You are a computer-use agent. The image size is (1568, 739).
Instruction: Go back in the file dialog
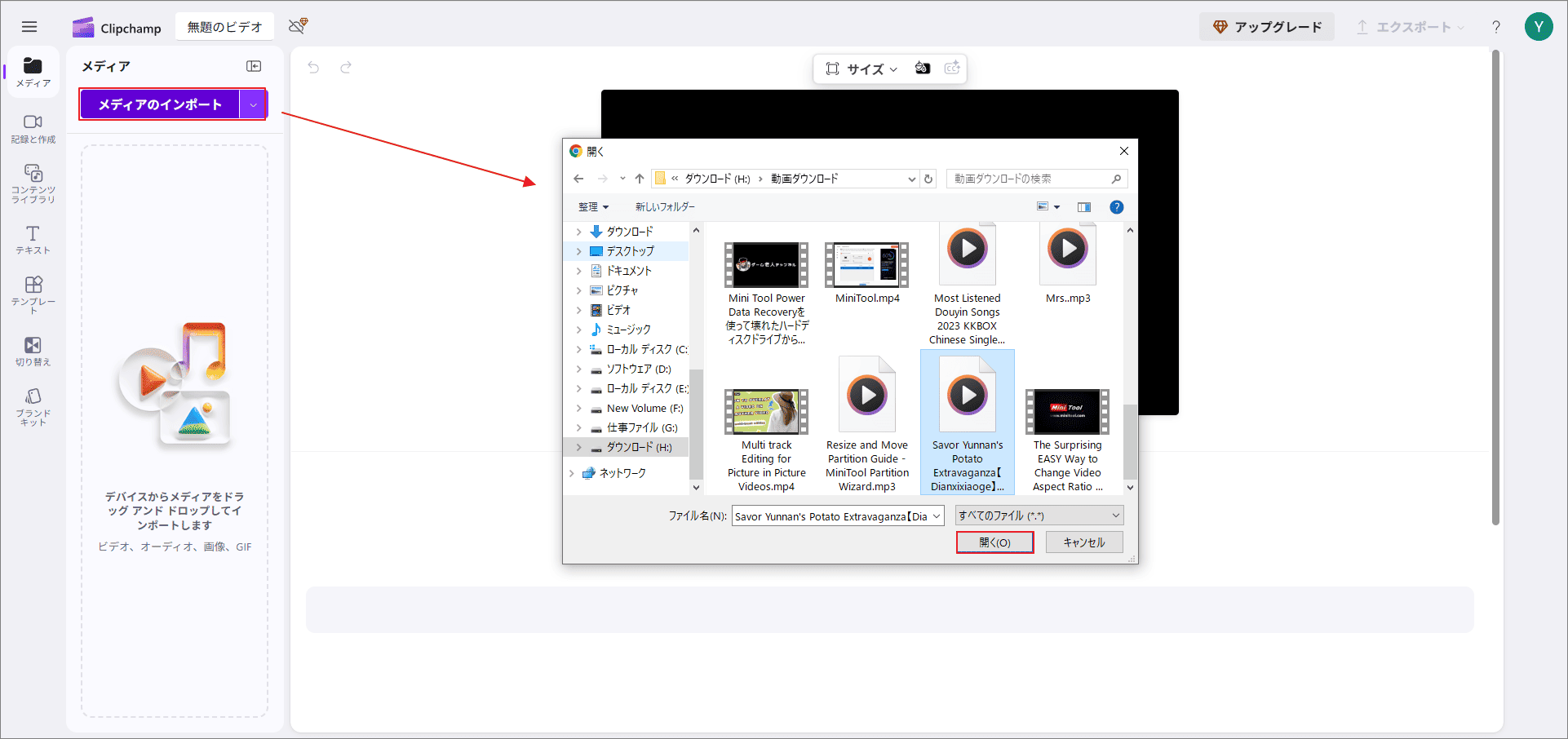pyautogui.click(x=578, y=179)
